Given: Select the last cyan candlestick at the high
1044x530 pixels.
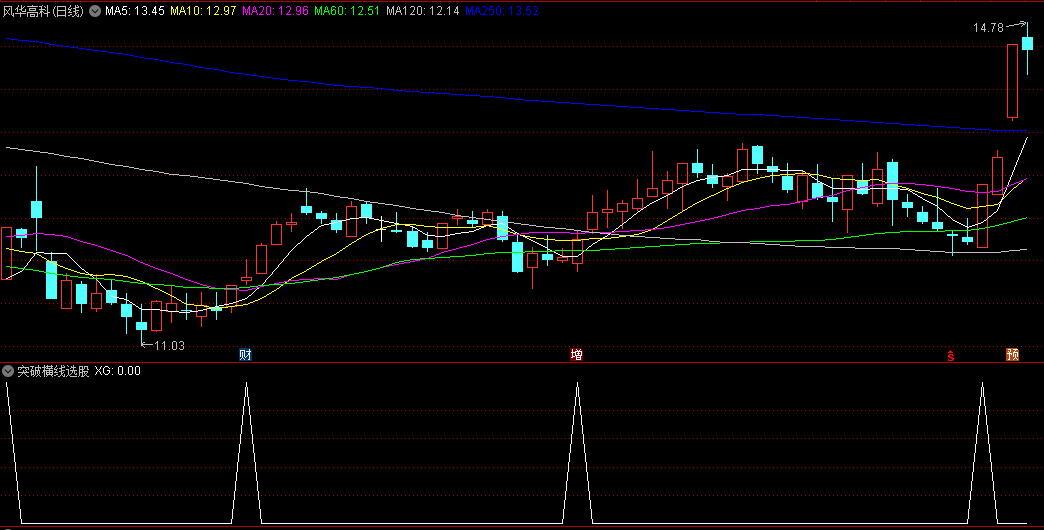Looking at the screenshot, I should pyautogui.click(x=1027, y=43).
